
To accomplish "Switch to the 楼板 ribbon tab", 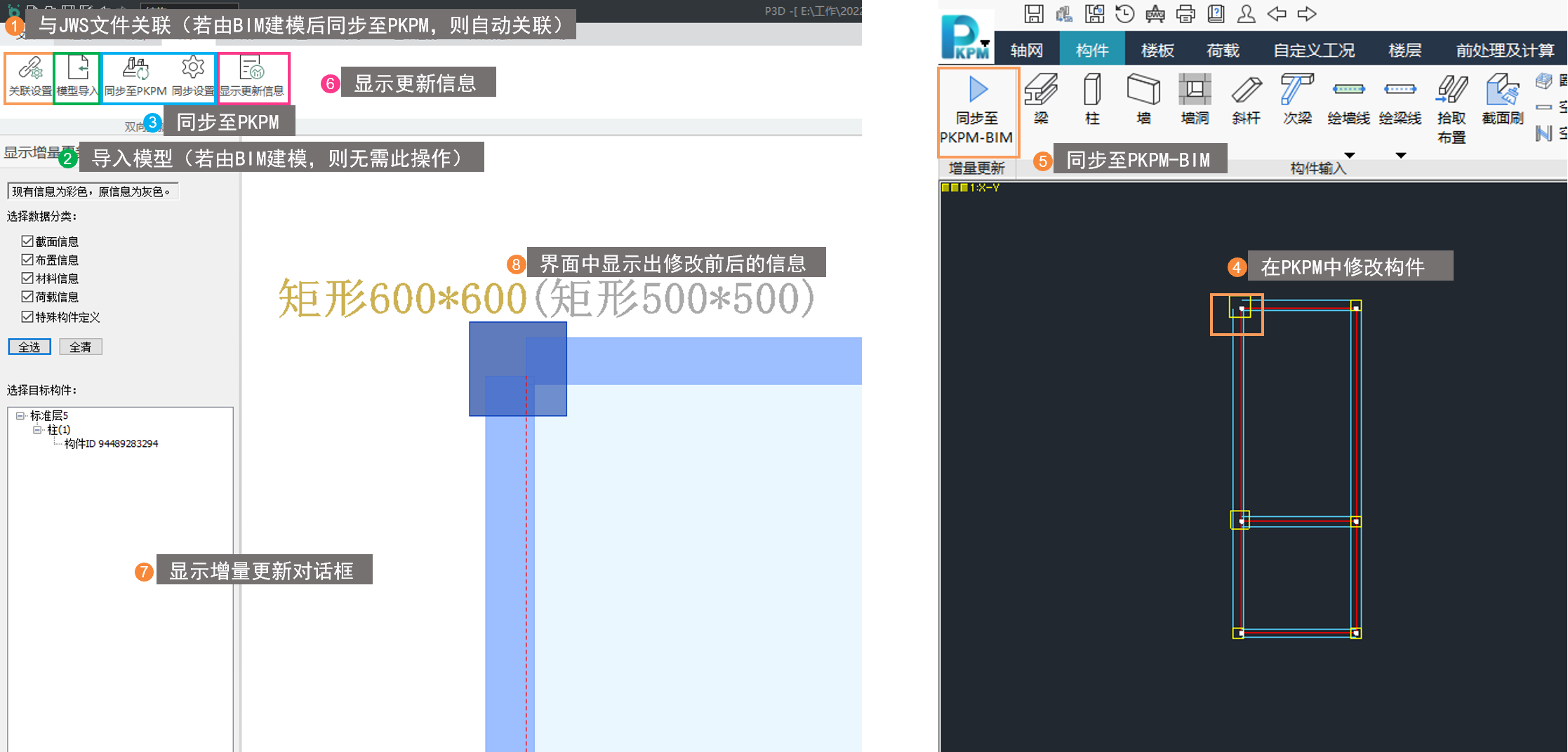I will (x=1157, y=51).
